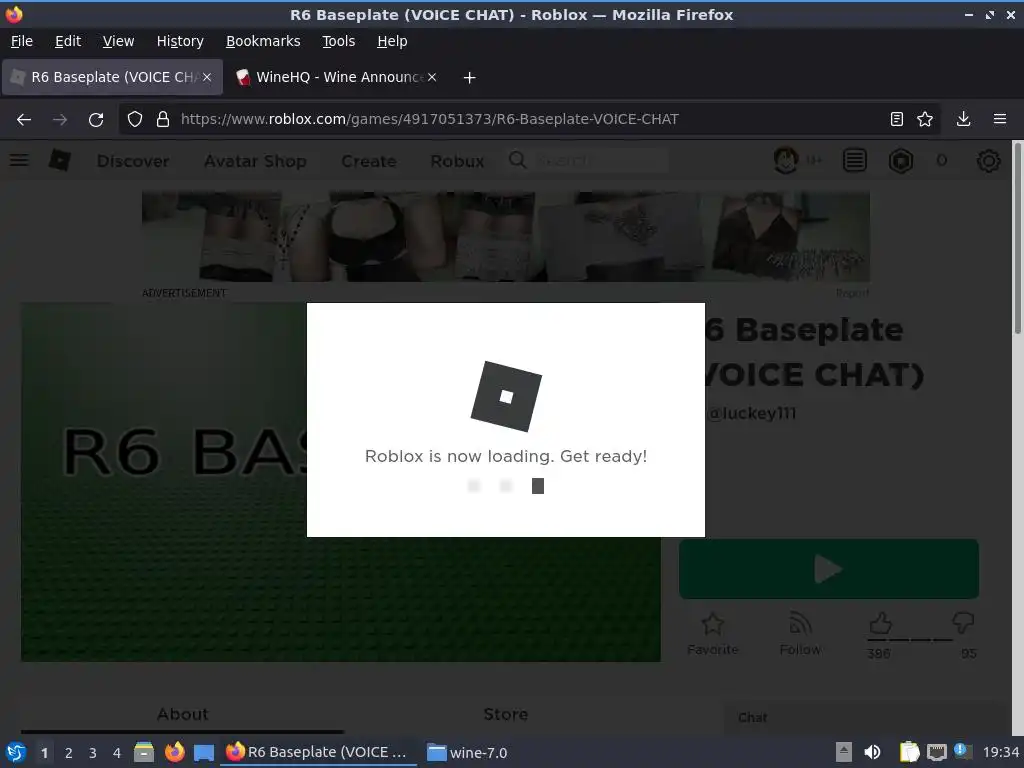Open the View menu
1024x768 pixels.
tap(118, 41)
